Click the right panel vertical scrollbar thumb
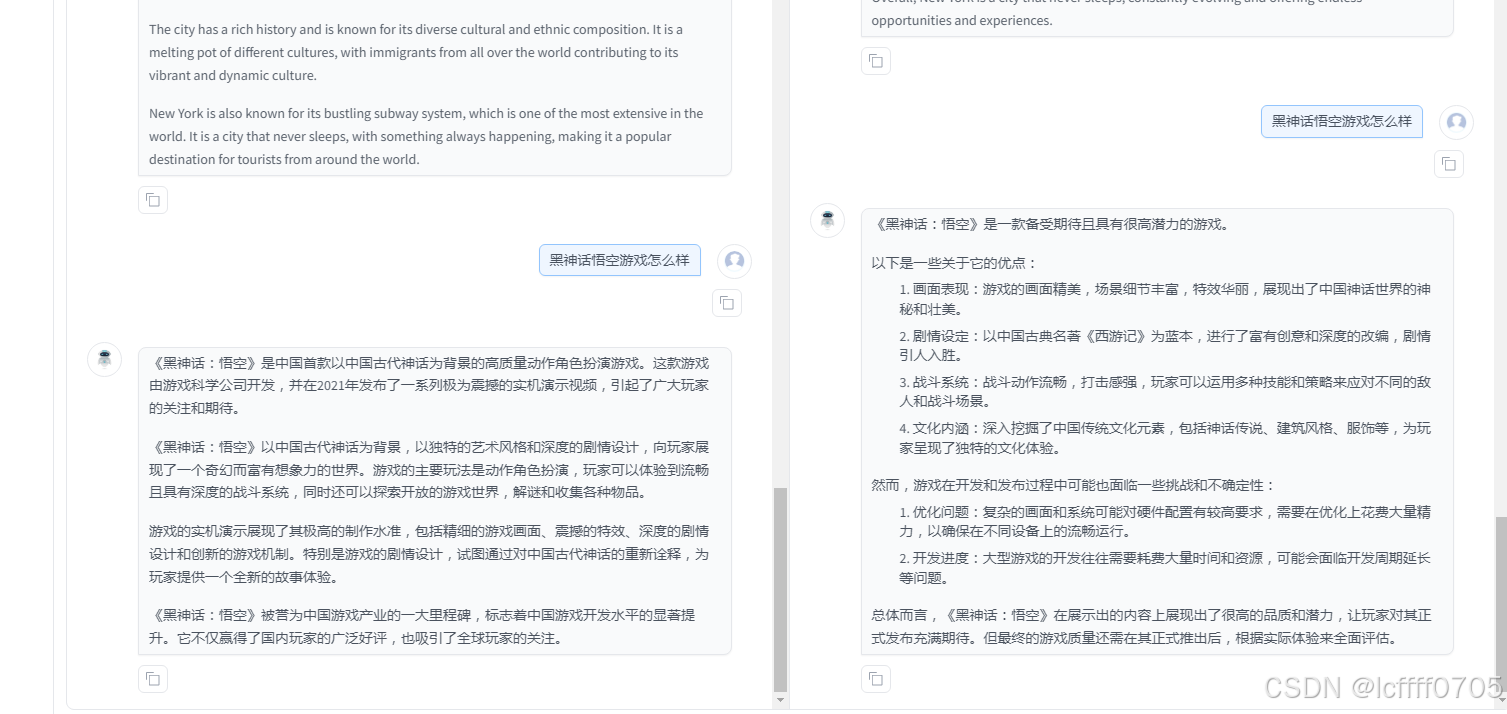The height and width of the screenshot is (714, 1507). pos(1501,603)
